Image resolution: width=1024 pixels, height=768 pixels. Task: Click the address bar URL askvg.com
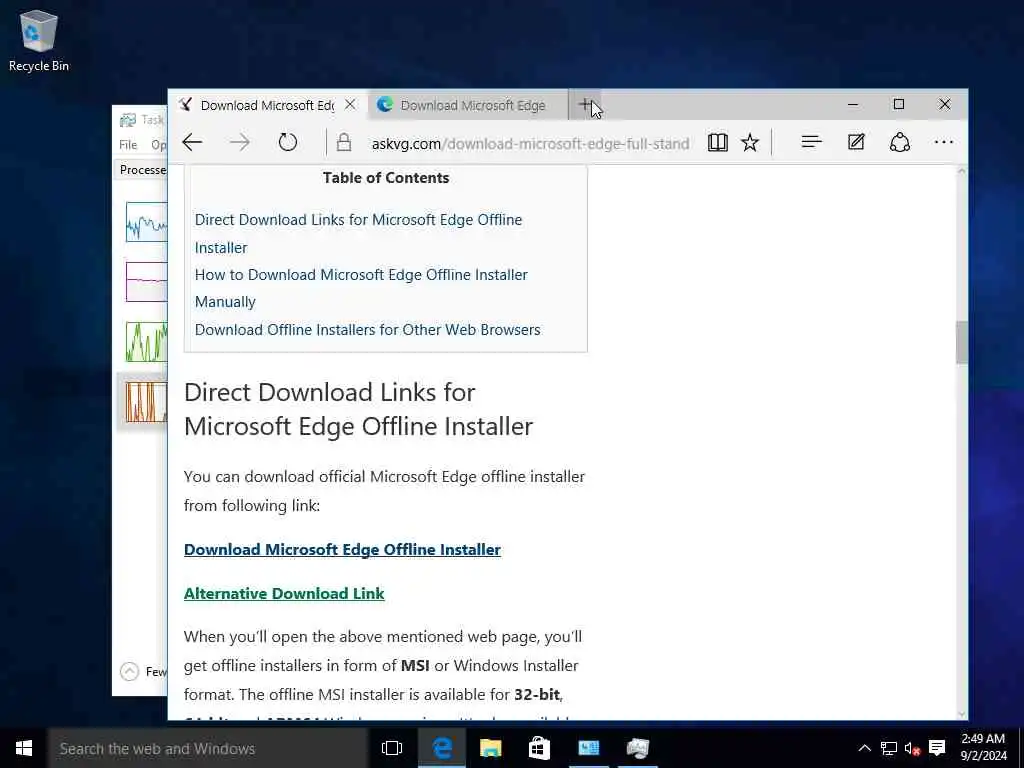coord(530,144)
